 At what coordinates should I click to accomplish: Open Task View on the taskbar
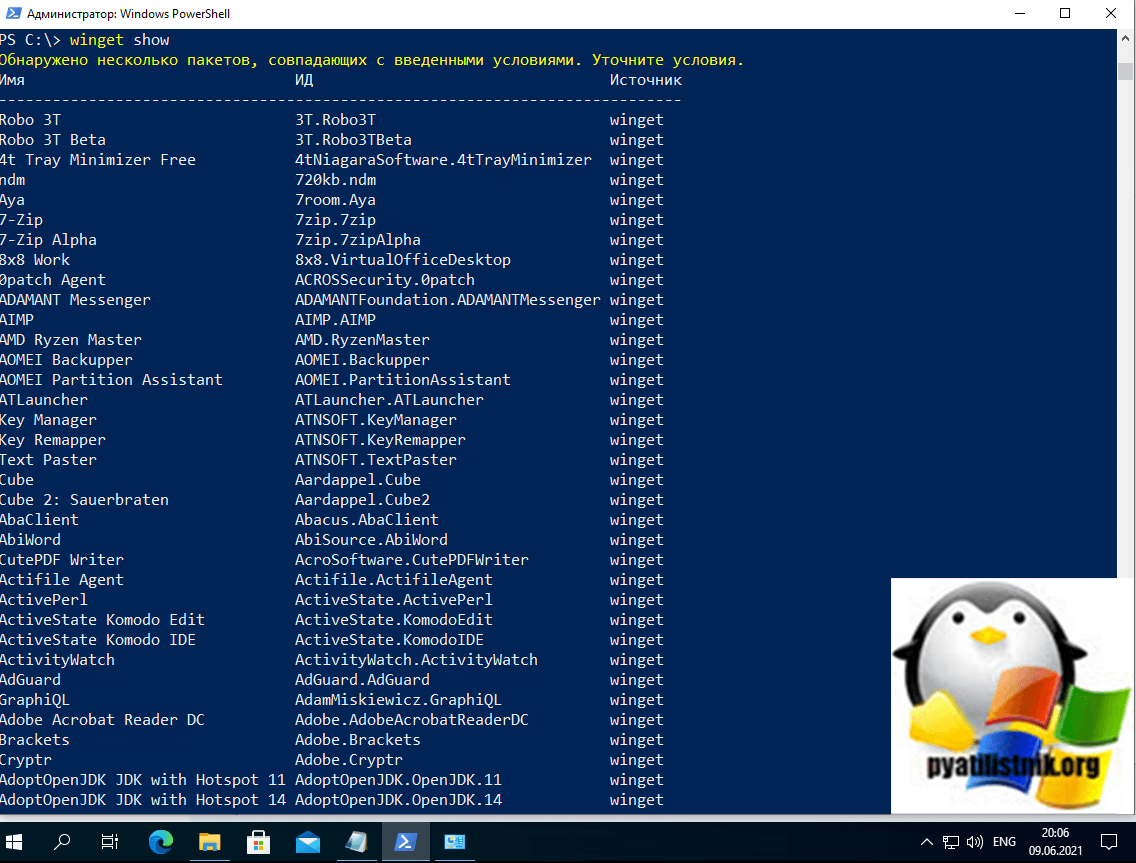click(x=111, y=842)
